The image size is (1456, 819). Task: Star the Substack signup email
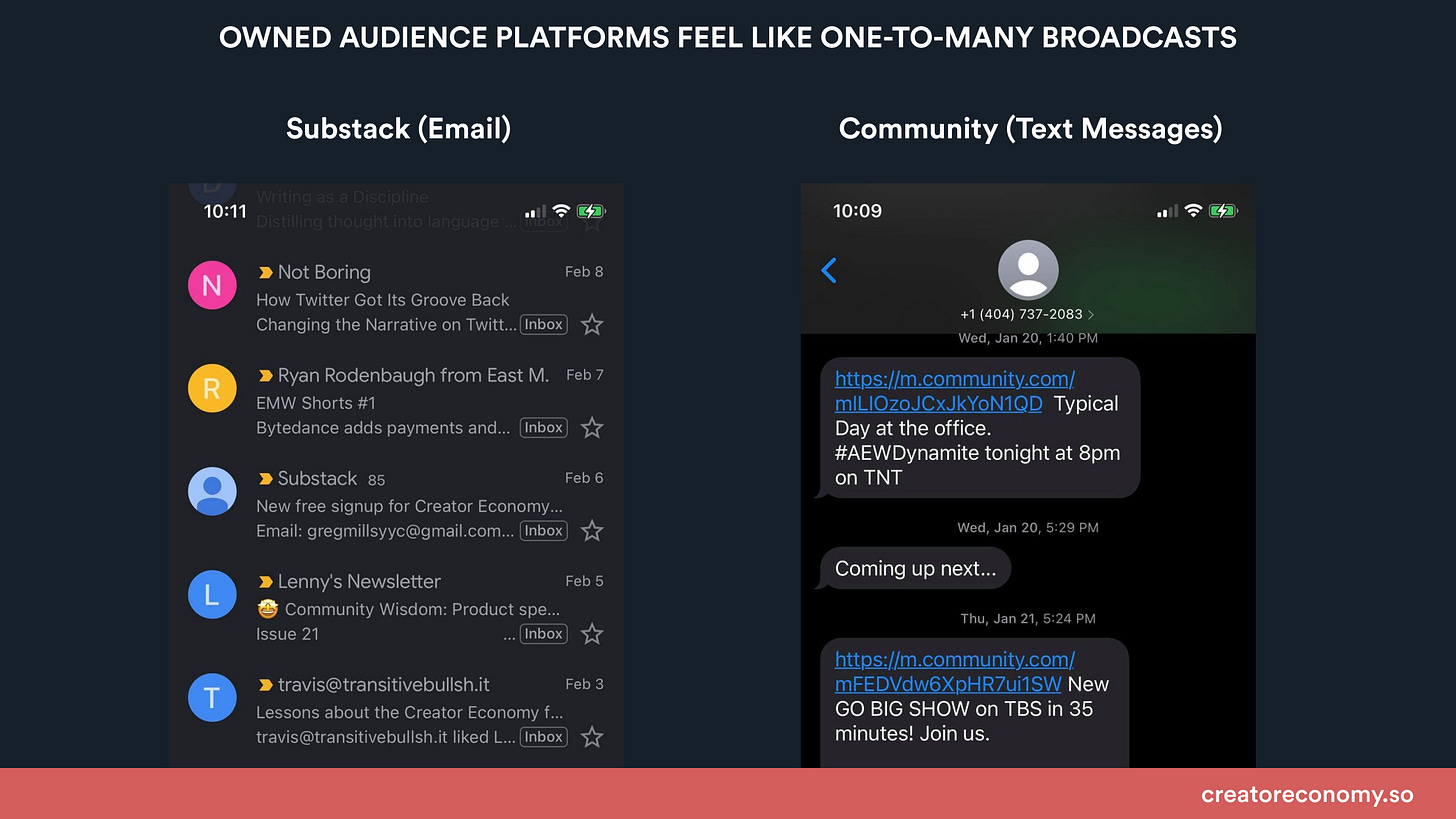[x=592, y=531]
